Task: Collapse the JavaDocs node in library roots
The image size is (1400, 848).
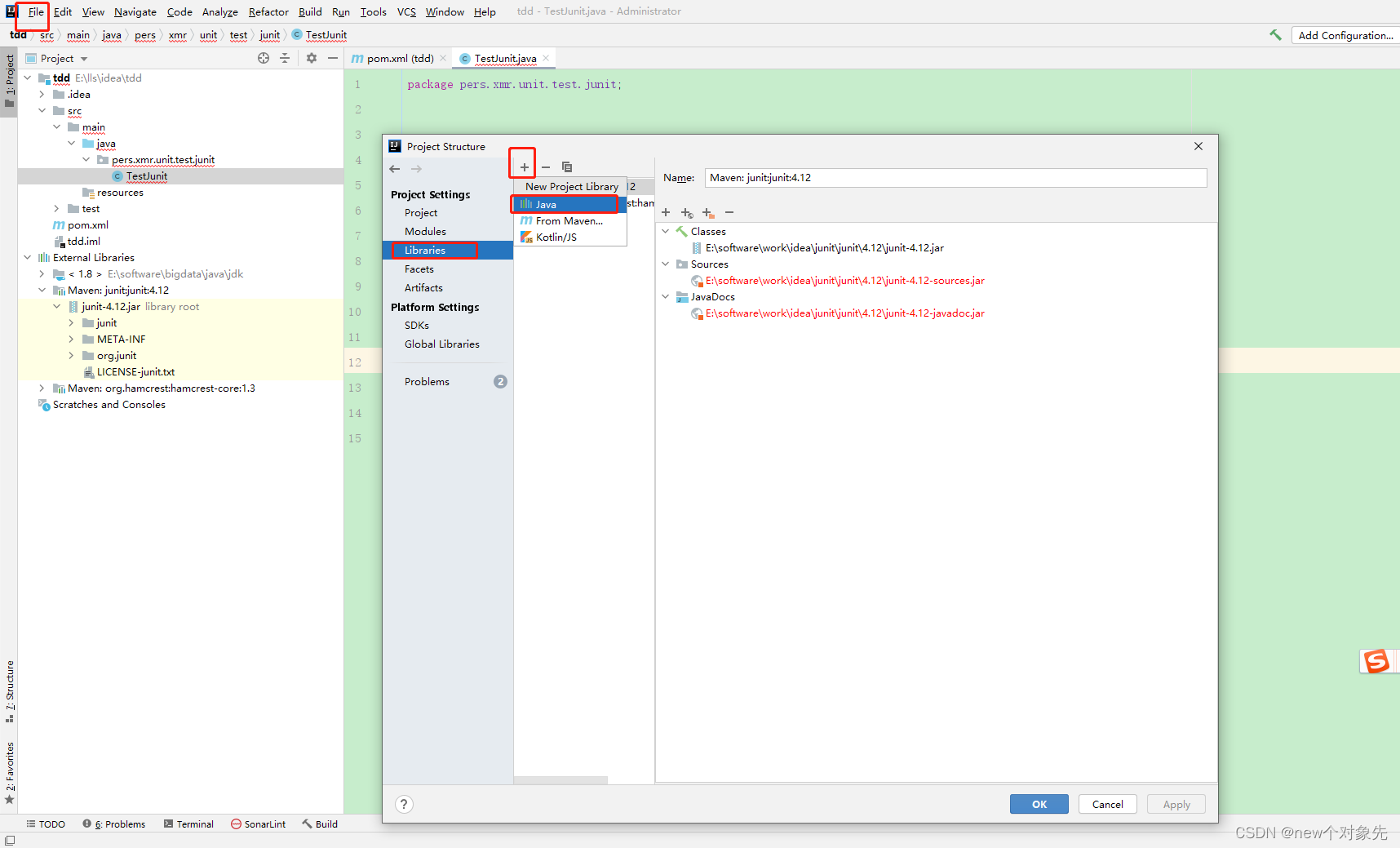Action: [x=666, y=297]
